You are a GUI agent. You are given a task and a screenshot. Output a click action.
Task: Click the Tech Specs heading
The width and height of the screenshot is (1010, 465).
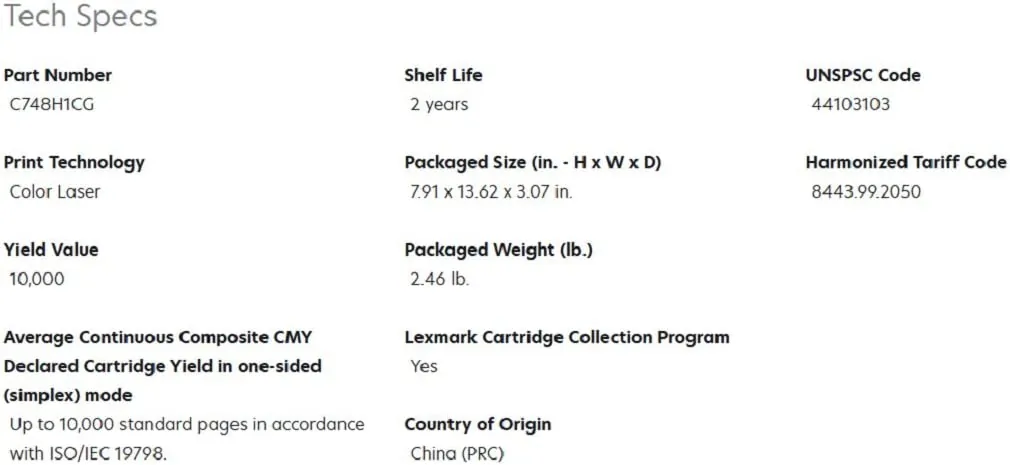(x=80, y=17)
